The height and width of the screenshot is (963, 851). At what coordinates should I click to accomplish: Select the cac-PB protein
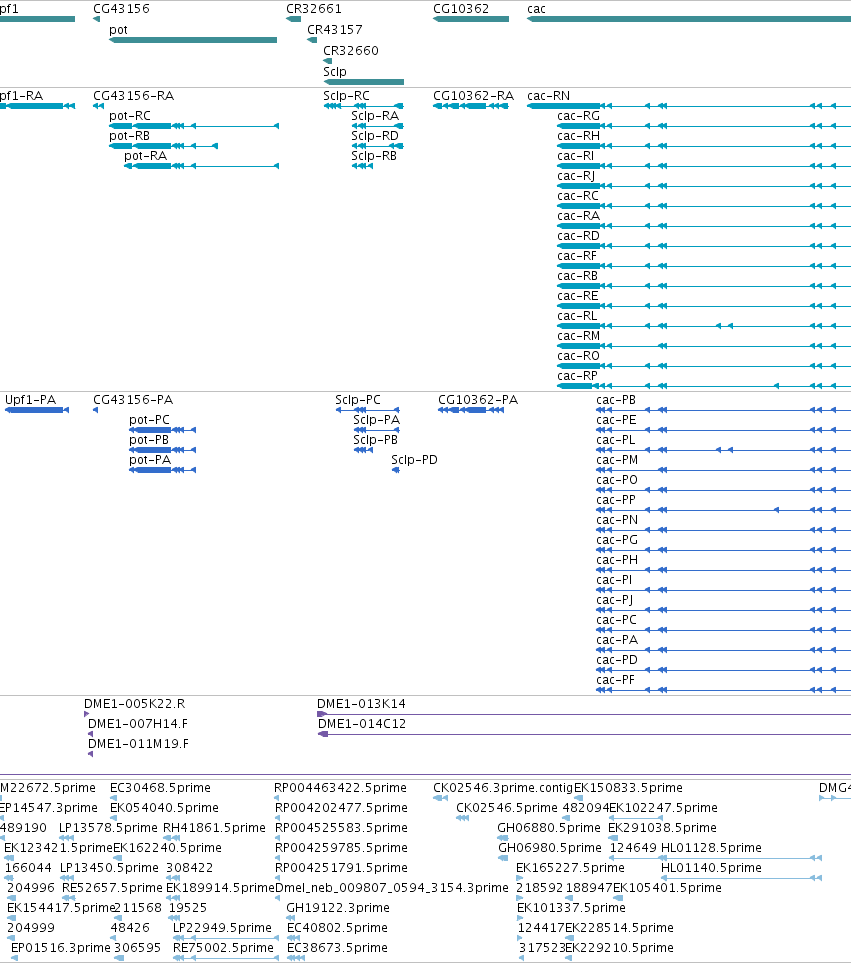tap(723, 410)
